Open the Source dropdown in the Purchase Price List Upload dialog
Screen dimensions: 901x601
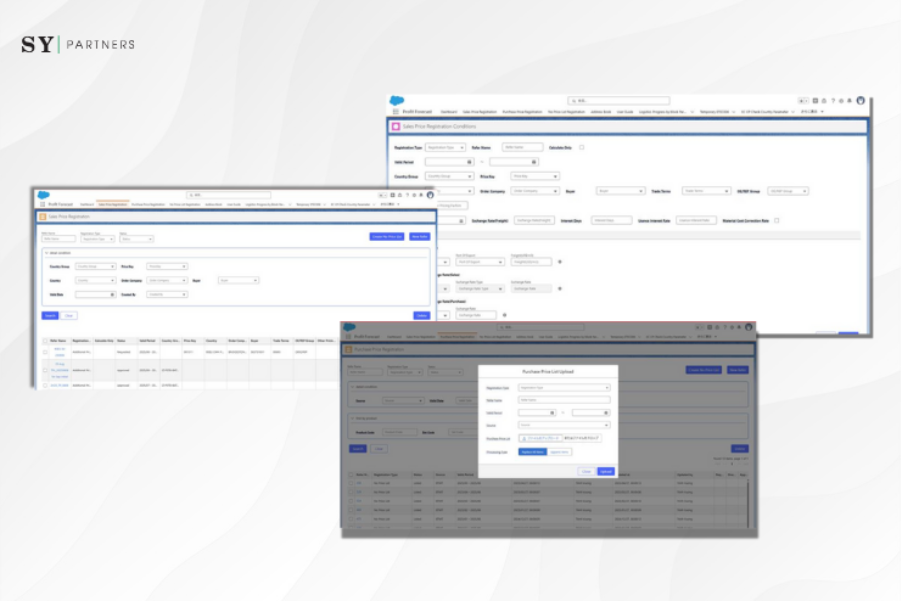pyautogui.click(x=563, y=425)
